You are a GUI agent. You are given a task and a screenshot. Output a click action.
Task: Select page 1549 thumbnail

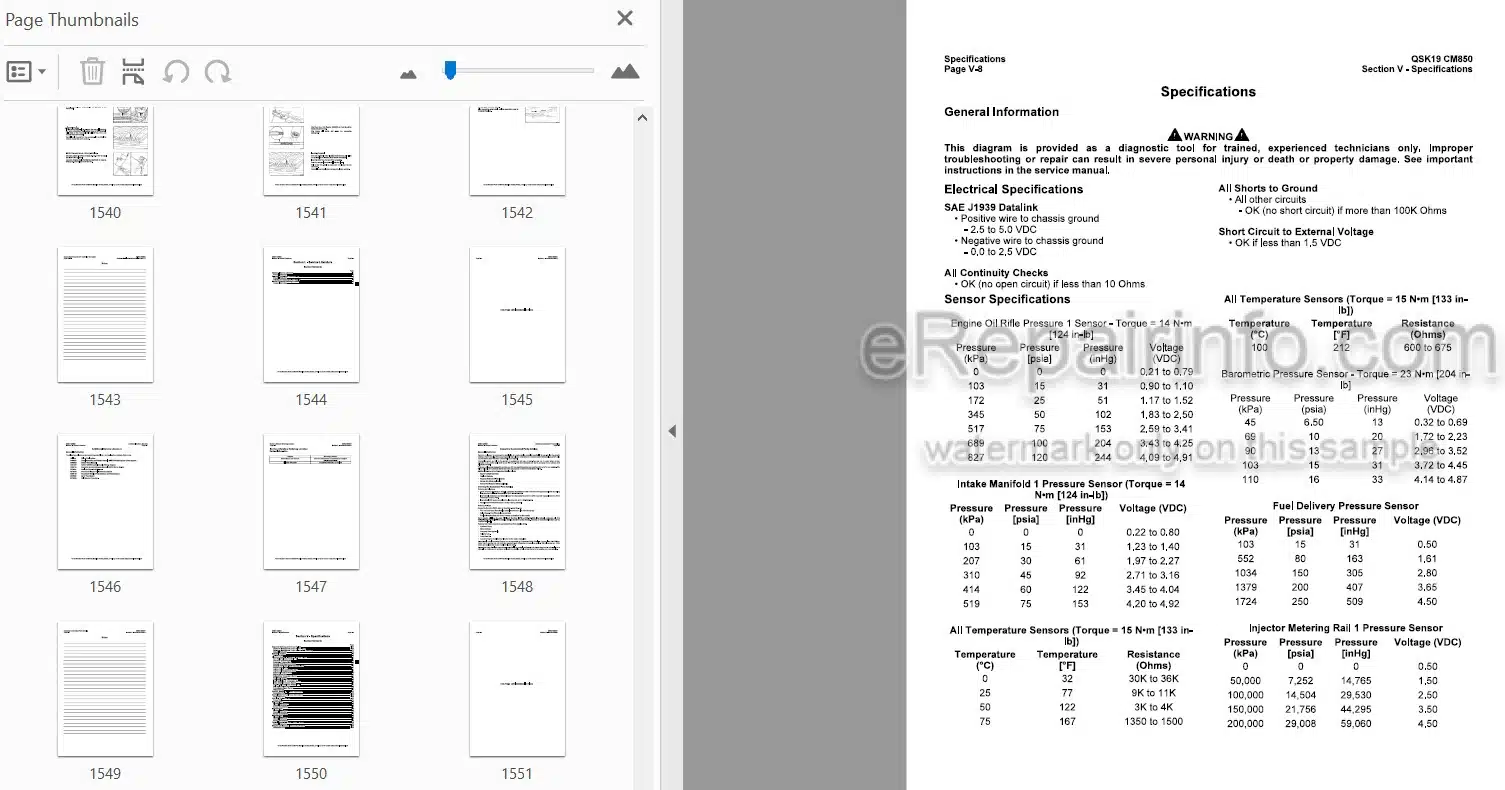tap(105, 689)
